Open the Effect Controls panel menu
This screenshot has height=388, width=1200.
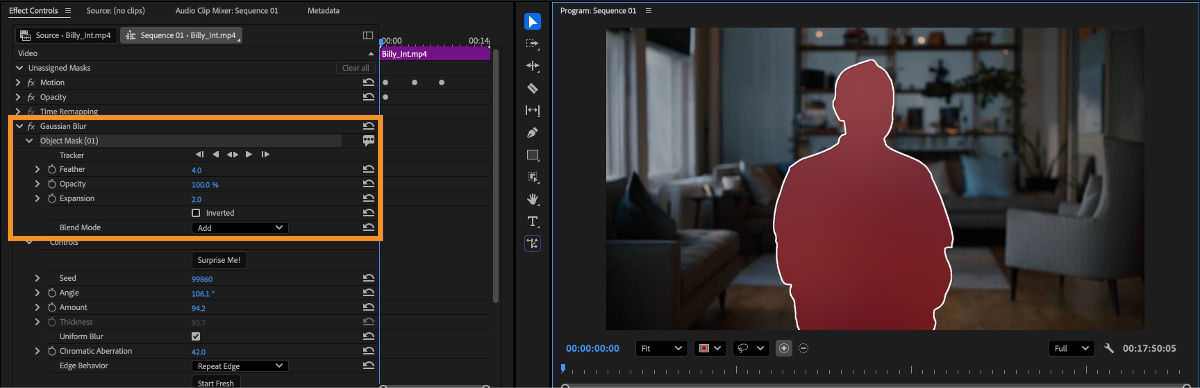pos(67,11)
